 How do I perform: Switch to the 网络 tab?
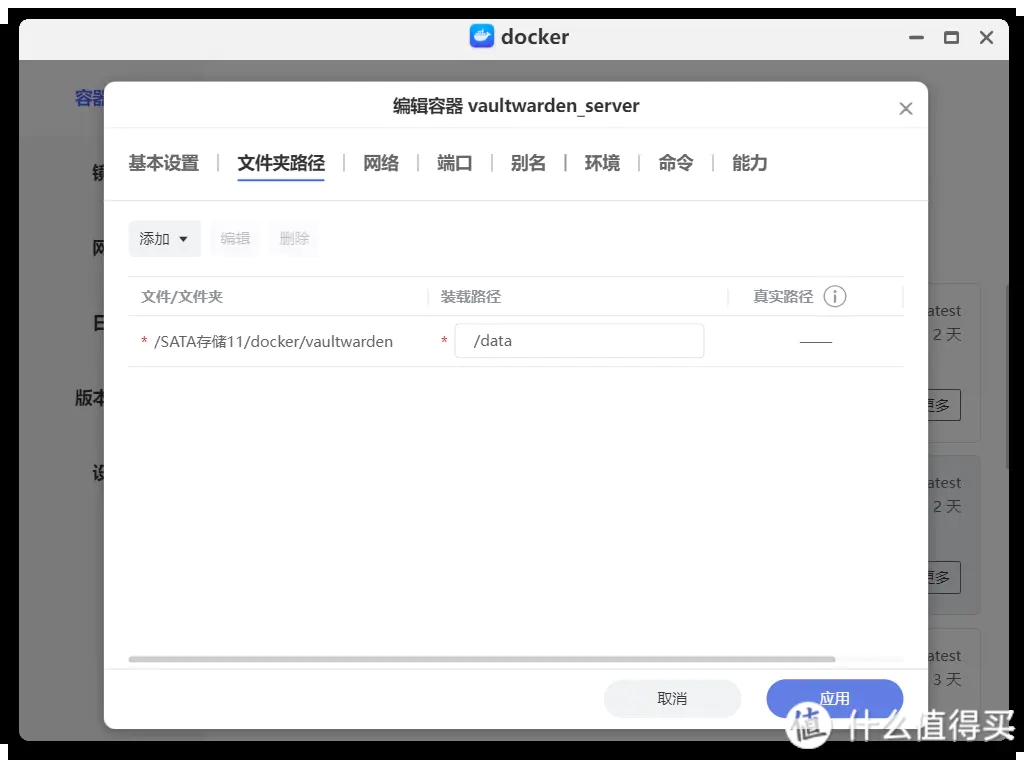(x=381, y=163)
